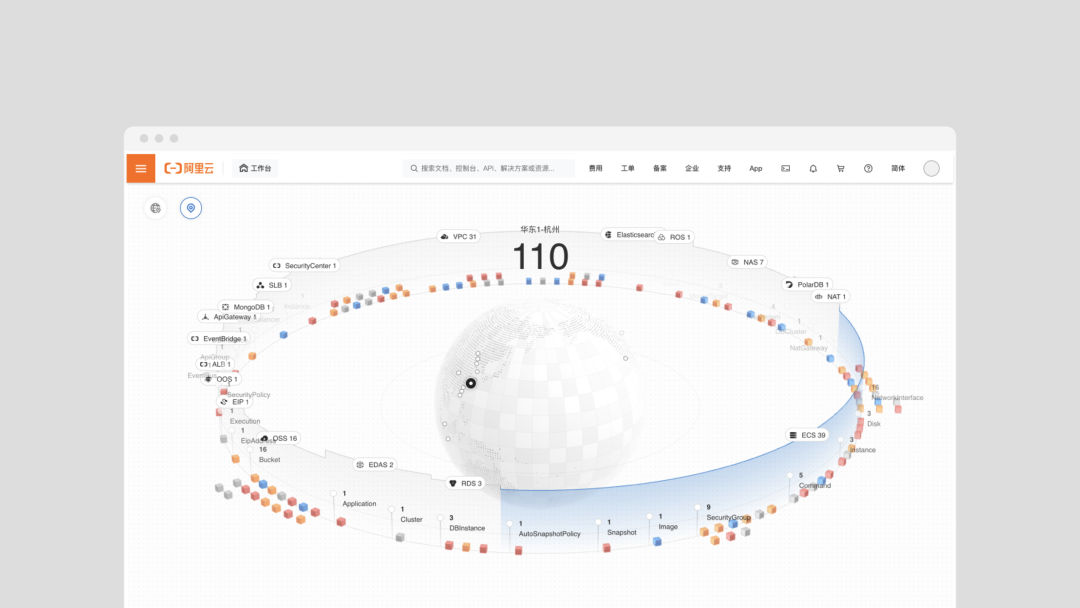Open Cloud Shell terminal icon
Image resolution: width=1080 pixels, height=608 pixels.
click(x=785, y=168)
